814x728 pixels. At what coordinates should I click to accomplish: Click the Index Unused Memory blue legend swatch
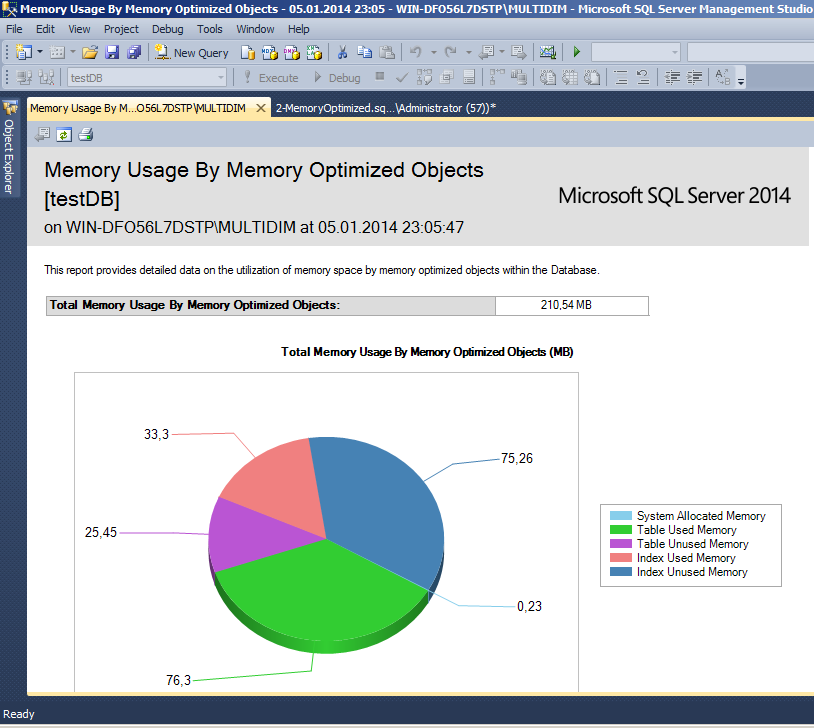click(x=620, y=572)
